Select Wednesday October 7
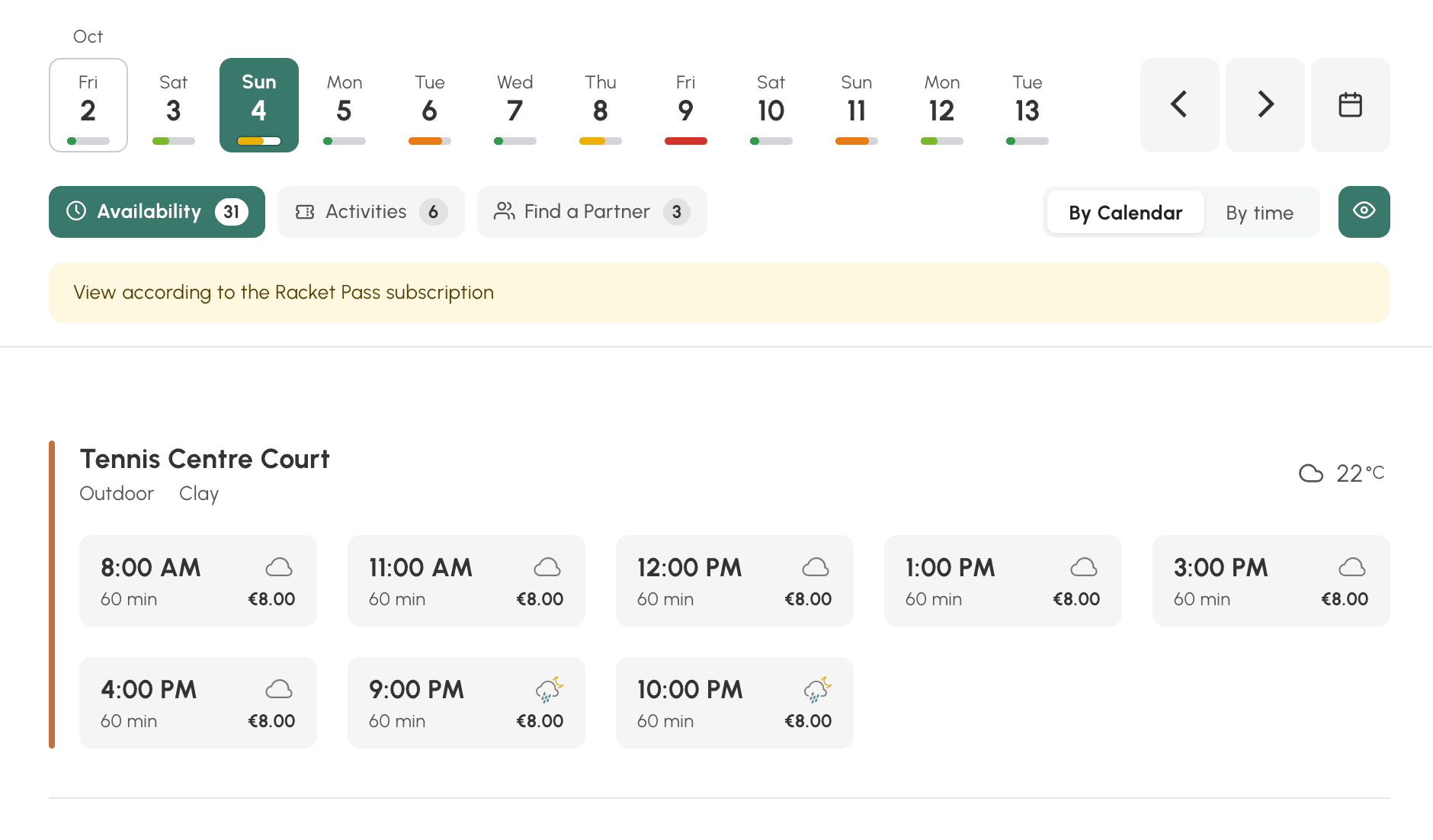The width and height of the screenshot is (1433, 840). (x=515, y=105)
